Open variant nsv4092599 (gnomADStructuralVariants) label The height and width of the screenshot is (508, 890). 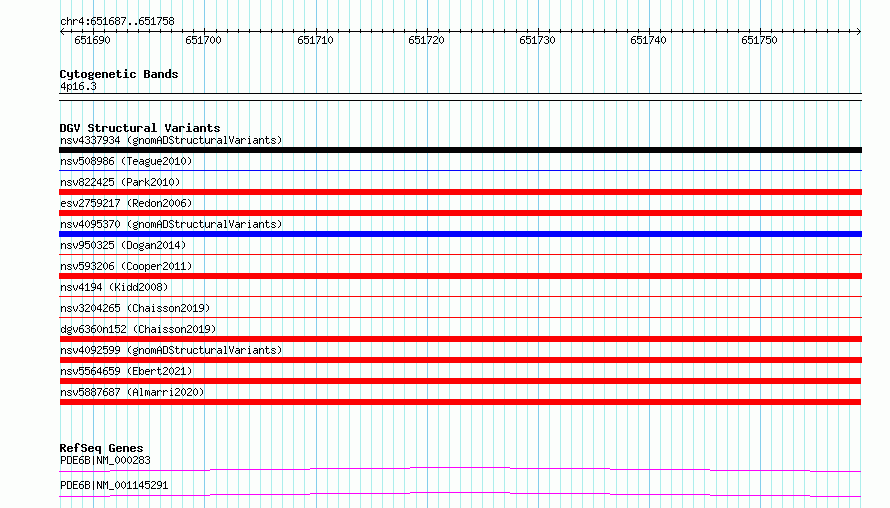[x=171, y=350]
